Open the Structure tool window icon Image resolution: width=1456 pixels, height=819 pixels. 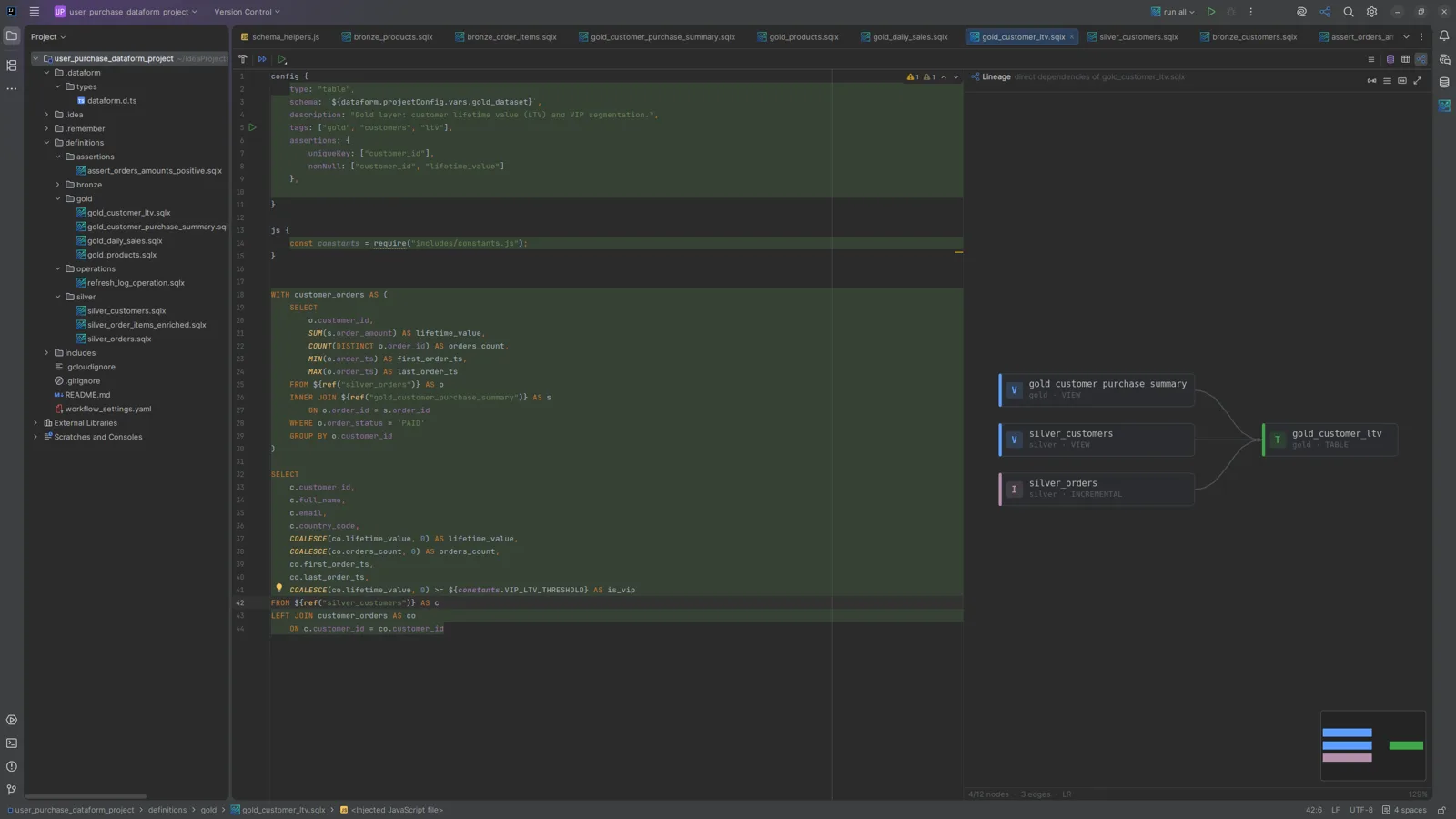pos(12,66)
